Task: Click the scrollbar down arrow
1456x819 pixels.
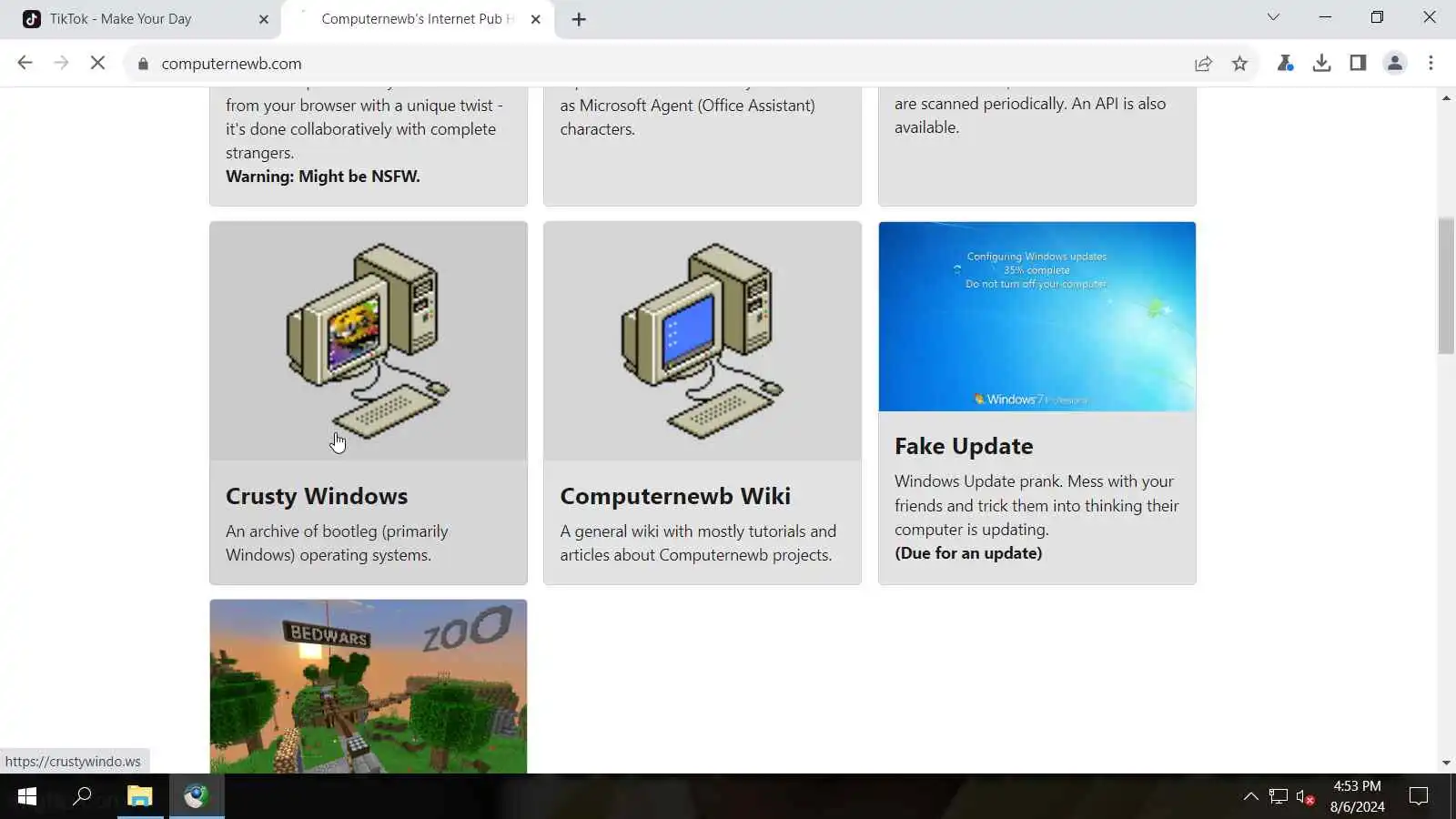Action: point(1446,763)
